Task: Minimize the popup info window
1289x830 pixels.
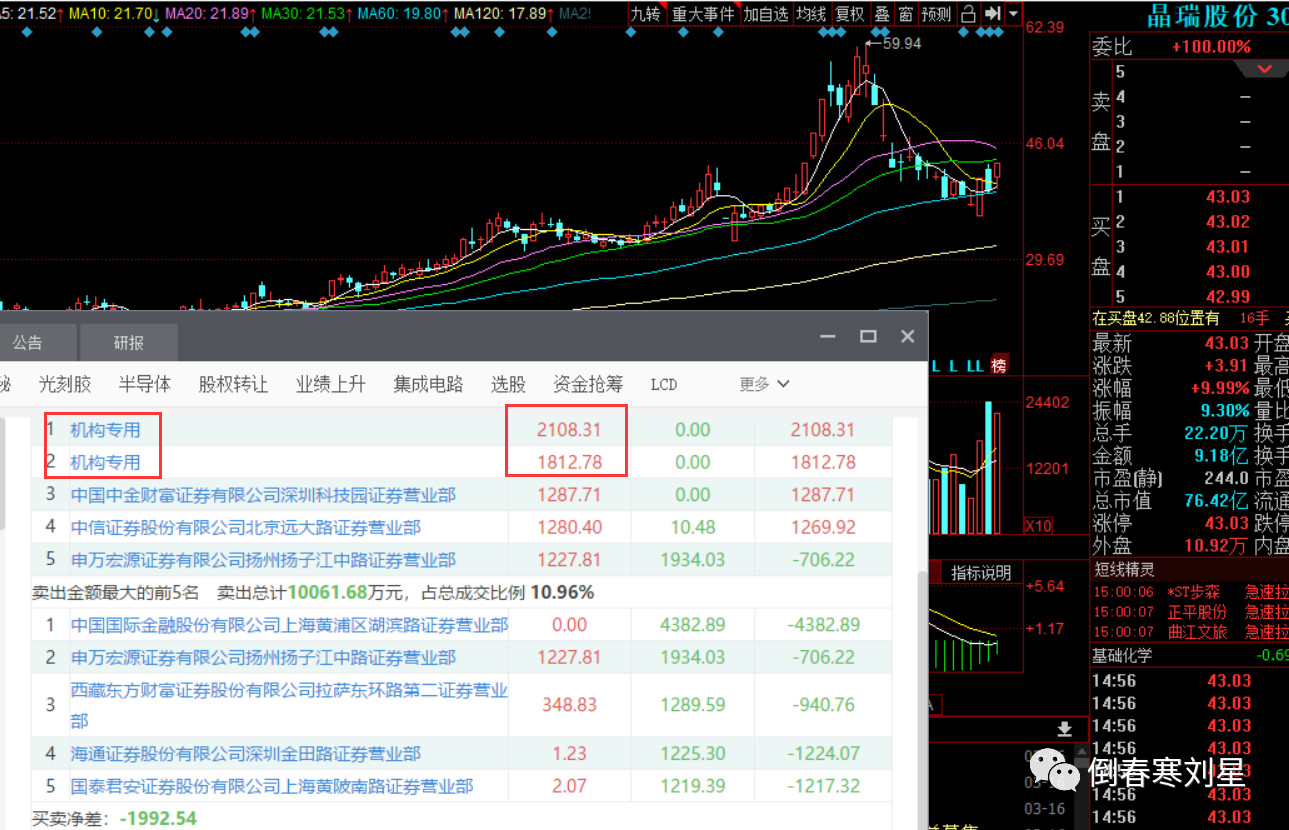Action: click(828, 337)
